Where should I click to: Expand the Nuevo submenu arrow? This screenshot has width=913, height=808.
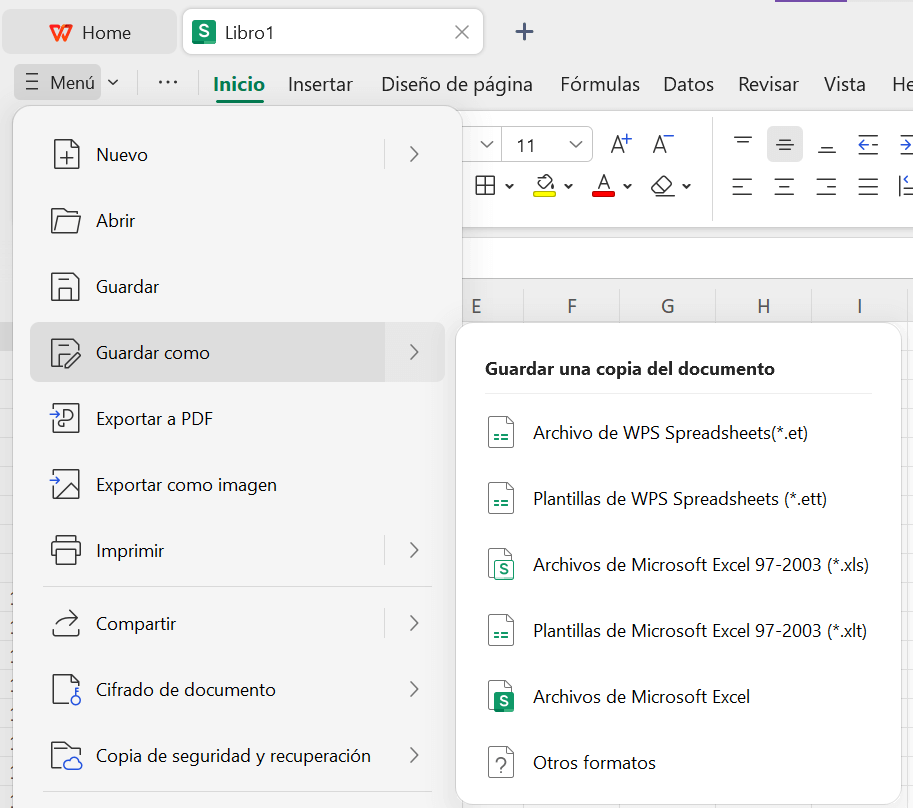[x=414, y=155]
